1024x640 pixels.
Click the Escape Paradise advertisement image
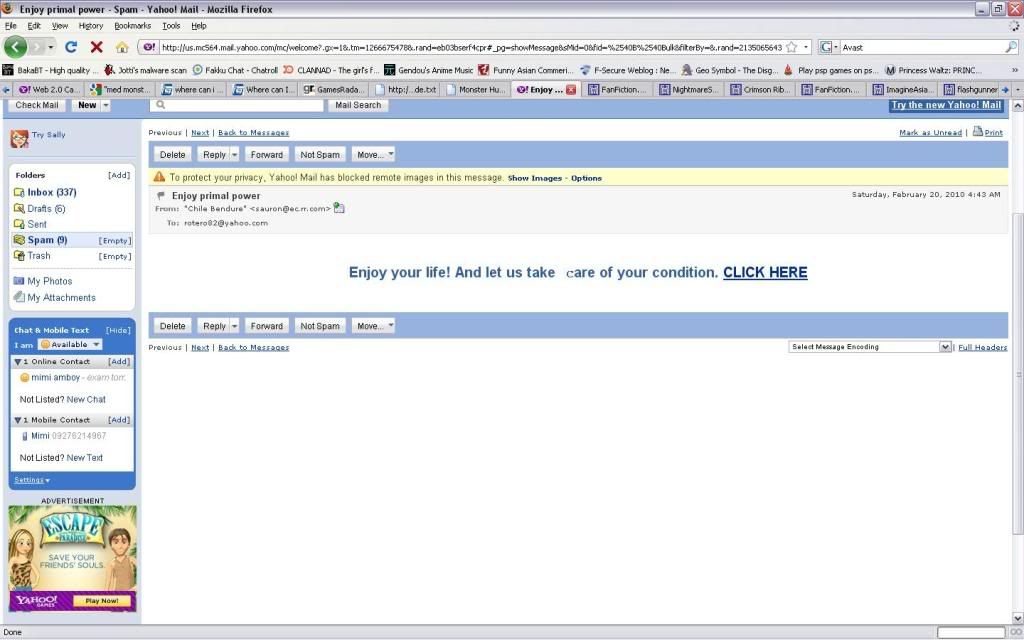tap(72, 558)
